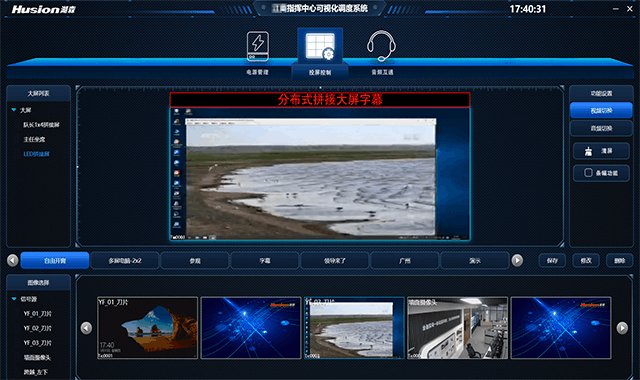Collapse the signal source tree node arrow

pyautogui.click(x=14, y=299)
